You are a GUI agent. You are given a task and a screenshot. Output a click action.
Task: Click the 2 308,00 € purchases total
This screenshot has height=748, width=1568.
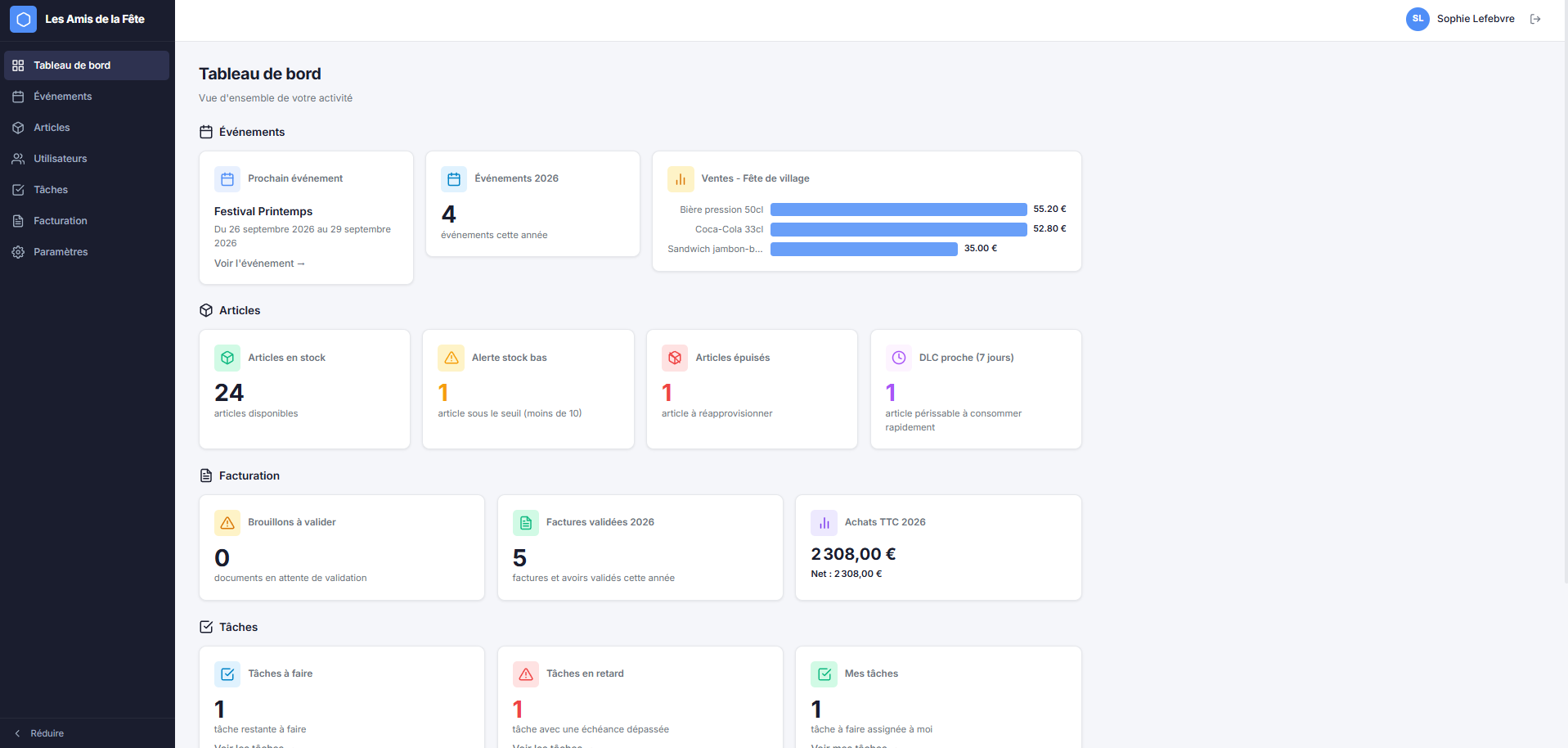853,554
